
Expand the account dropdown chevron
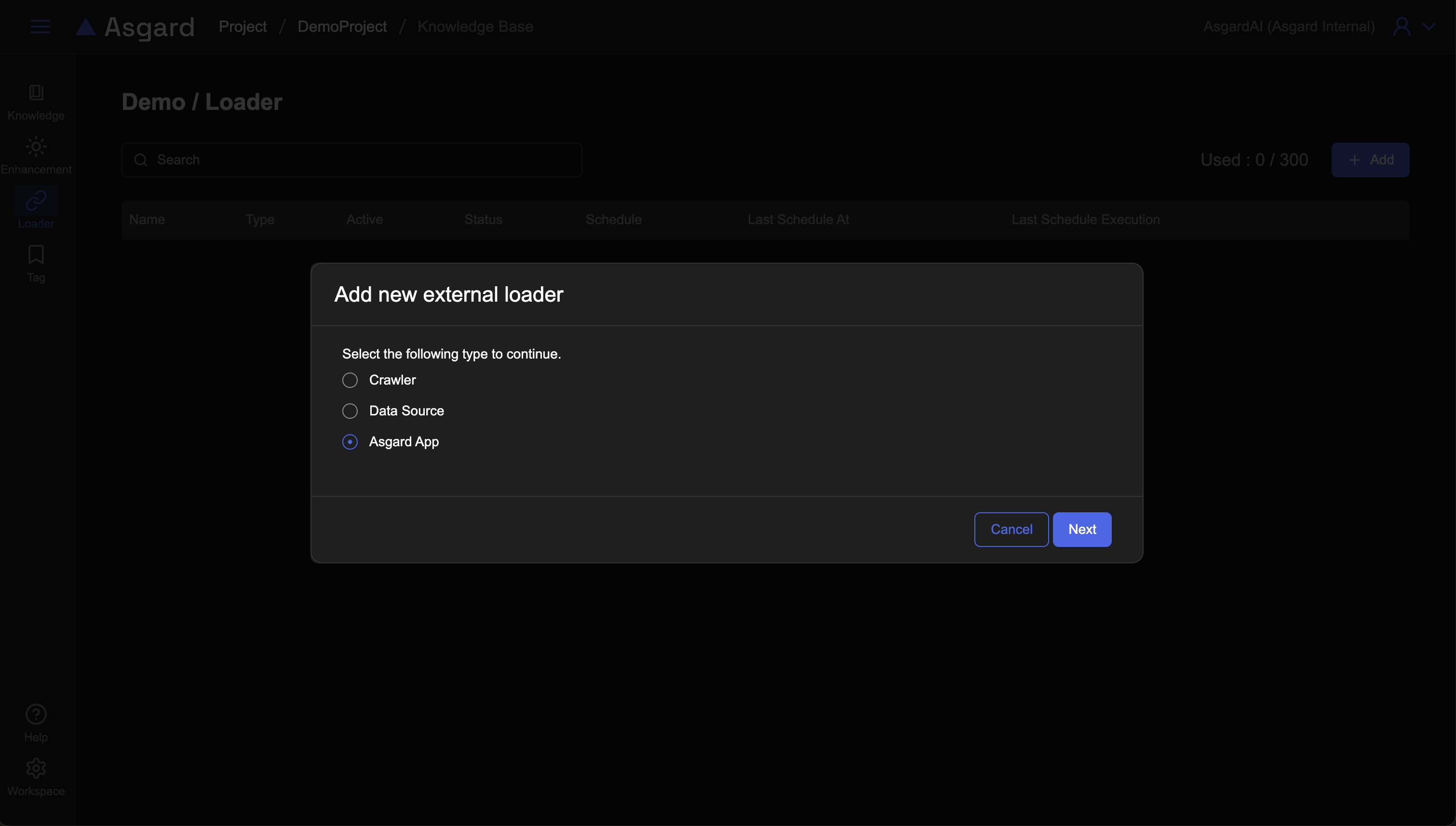coord(1429,27)
